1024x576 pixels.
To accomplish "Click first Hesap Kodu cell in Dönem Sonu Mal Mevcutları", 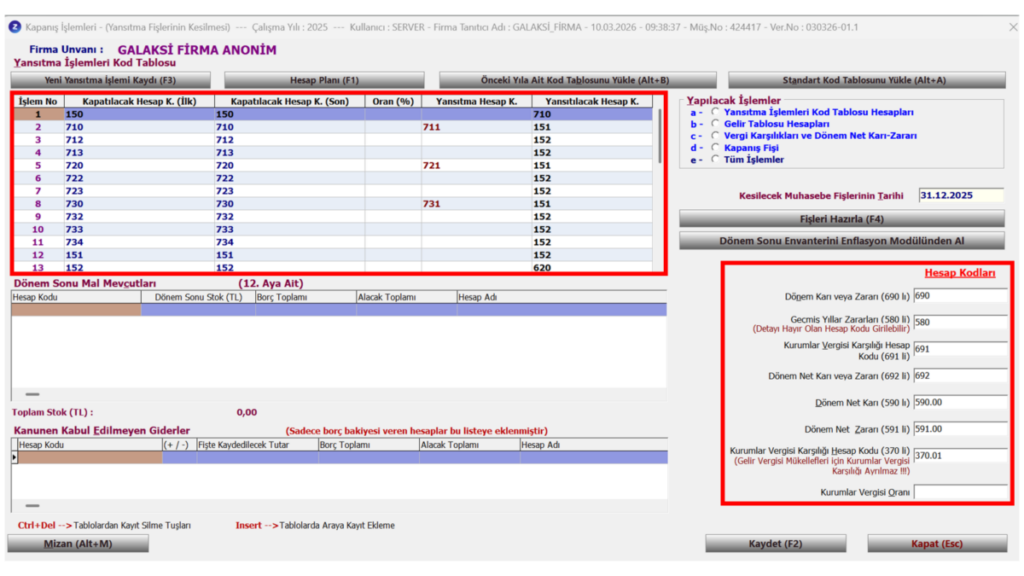I will coord(76,310).
